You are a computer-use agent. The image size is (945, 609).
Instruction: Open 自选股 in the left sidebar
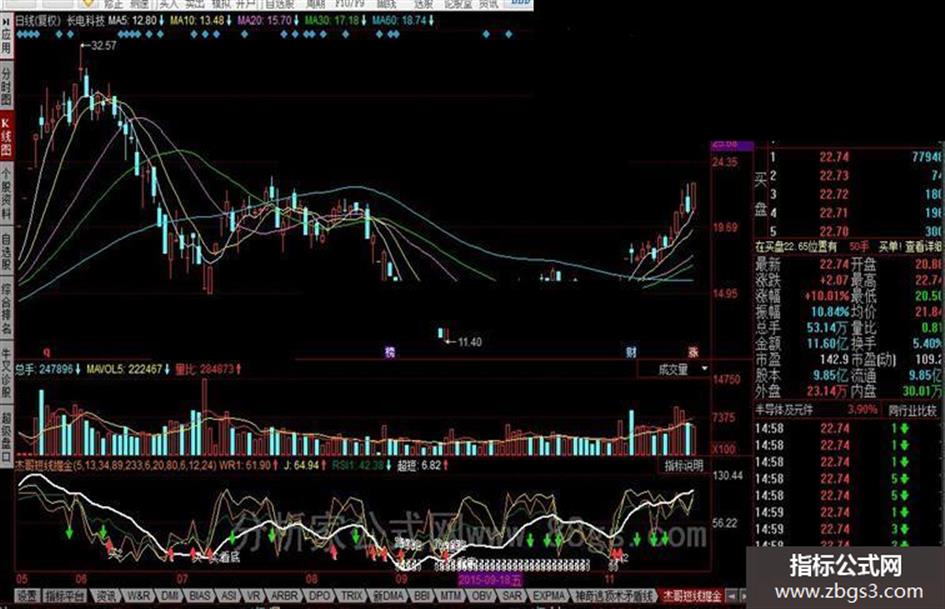[6, 251]
